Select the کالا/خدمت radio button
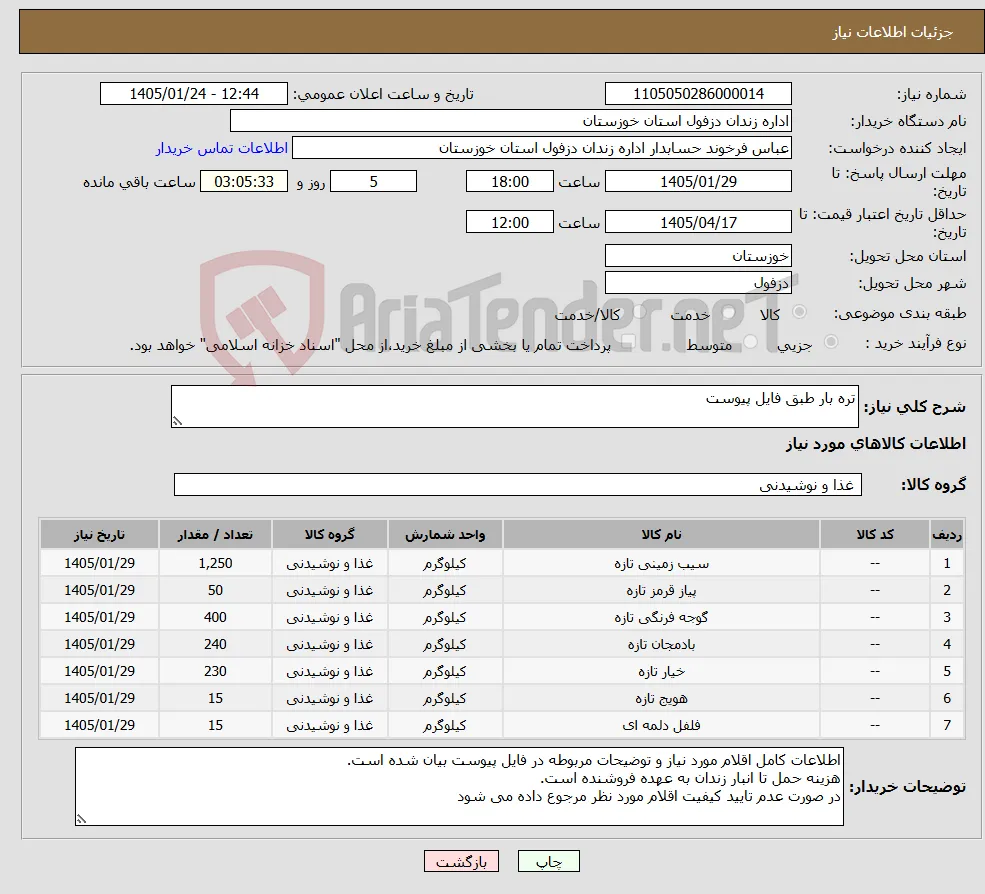Screen dimensions: 985x894 pos(639,312)
